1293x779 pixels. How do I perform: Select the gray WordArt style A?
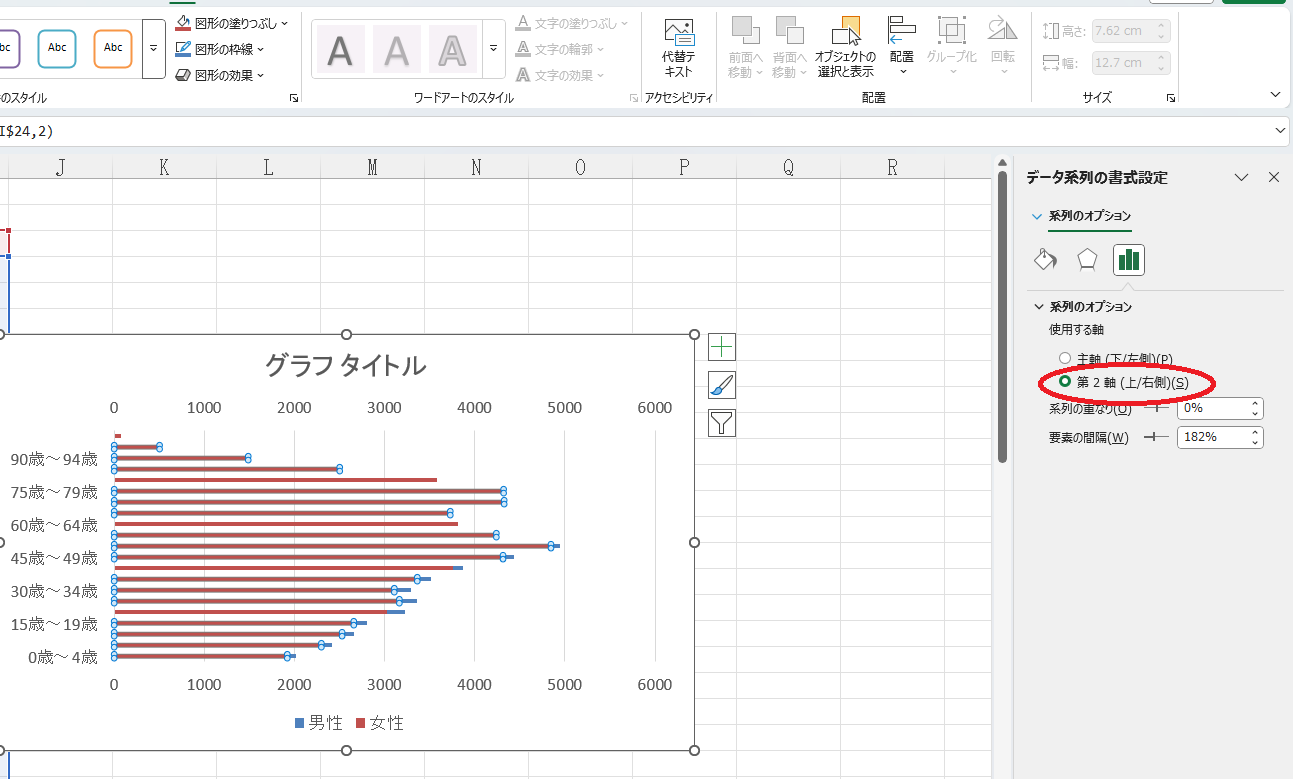point(397,49)
